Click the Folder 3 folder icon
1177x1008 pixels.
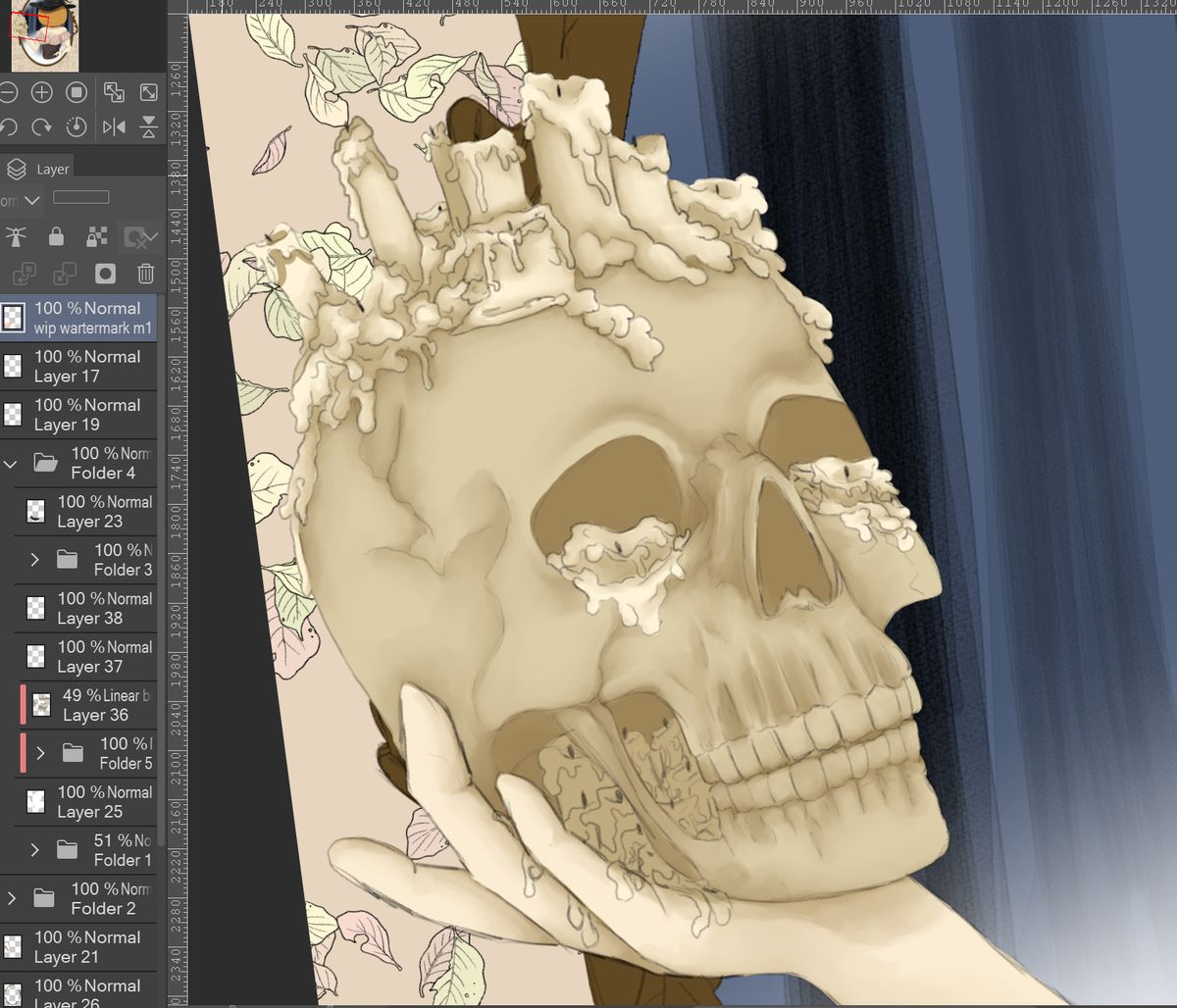[x=67, y=559]
